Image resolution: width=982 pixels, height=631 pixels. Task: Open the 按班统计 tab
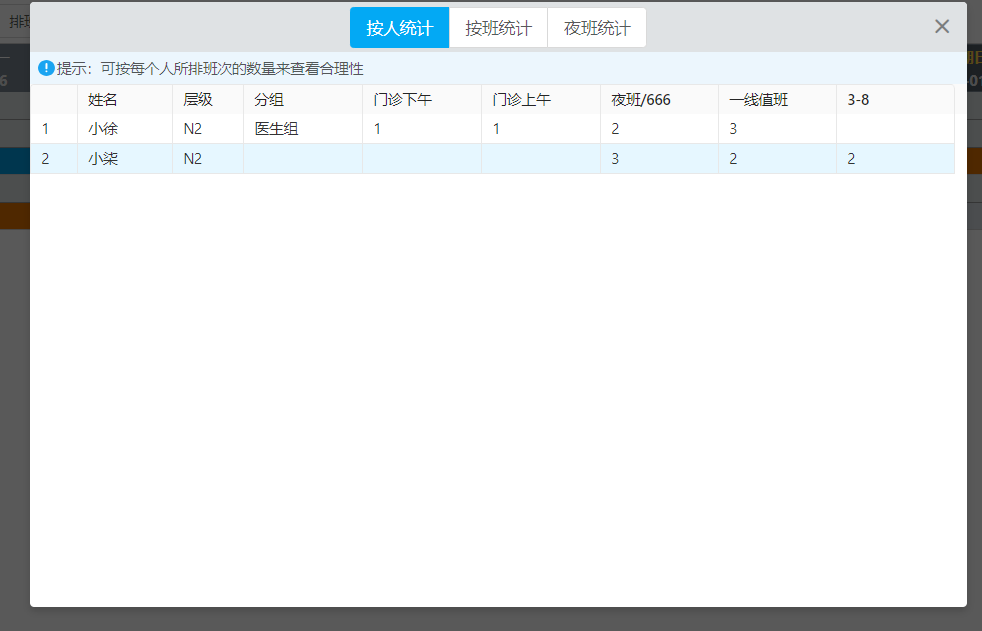[x=499, y=28]
